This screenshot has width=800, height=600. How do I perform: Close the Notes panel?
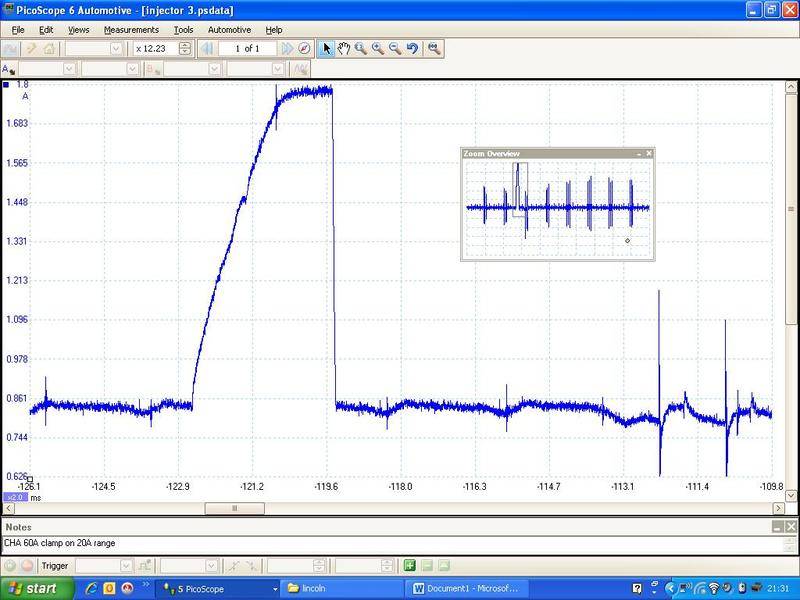click(x=791, y=527)
